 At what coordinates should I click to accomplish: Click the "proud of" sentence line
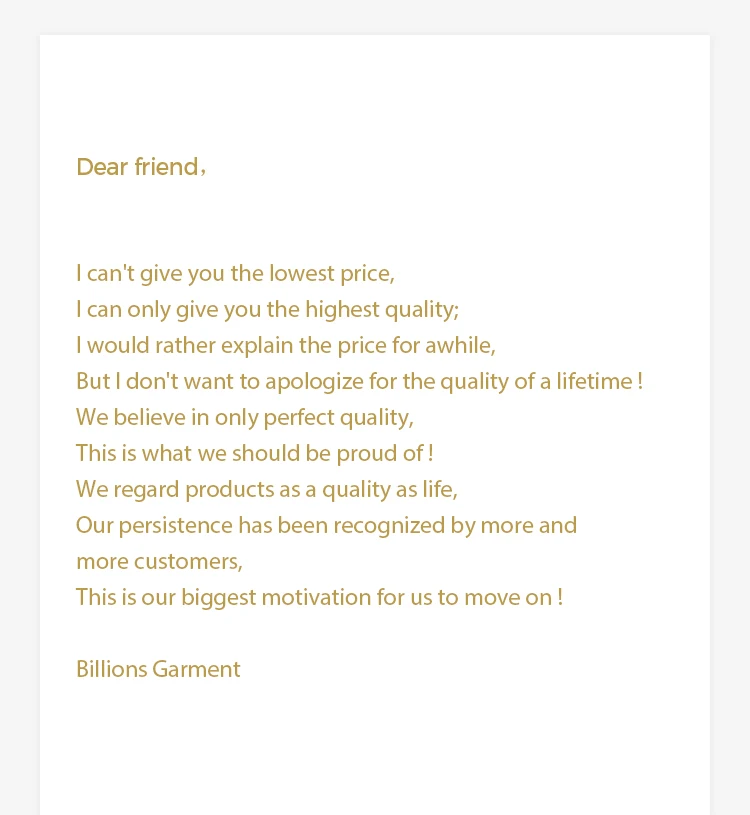[x=254, y=453]
